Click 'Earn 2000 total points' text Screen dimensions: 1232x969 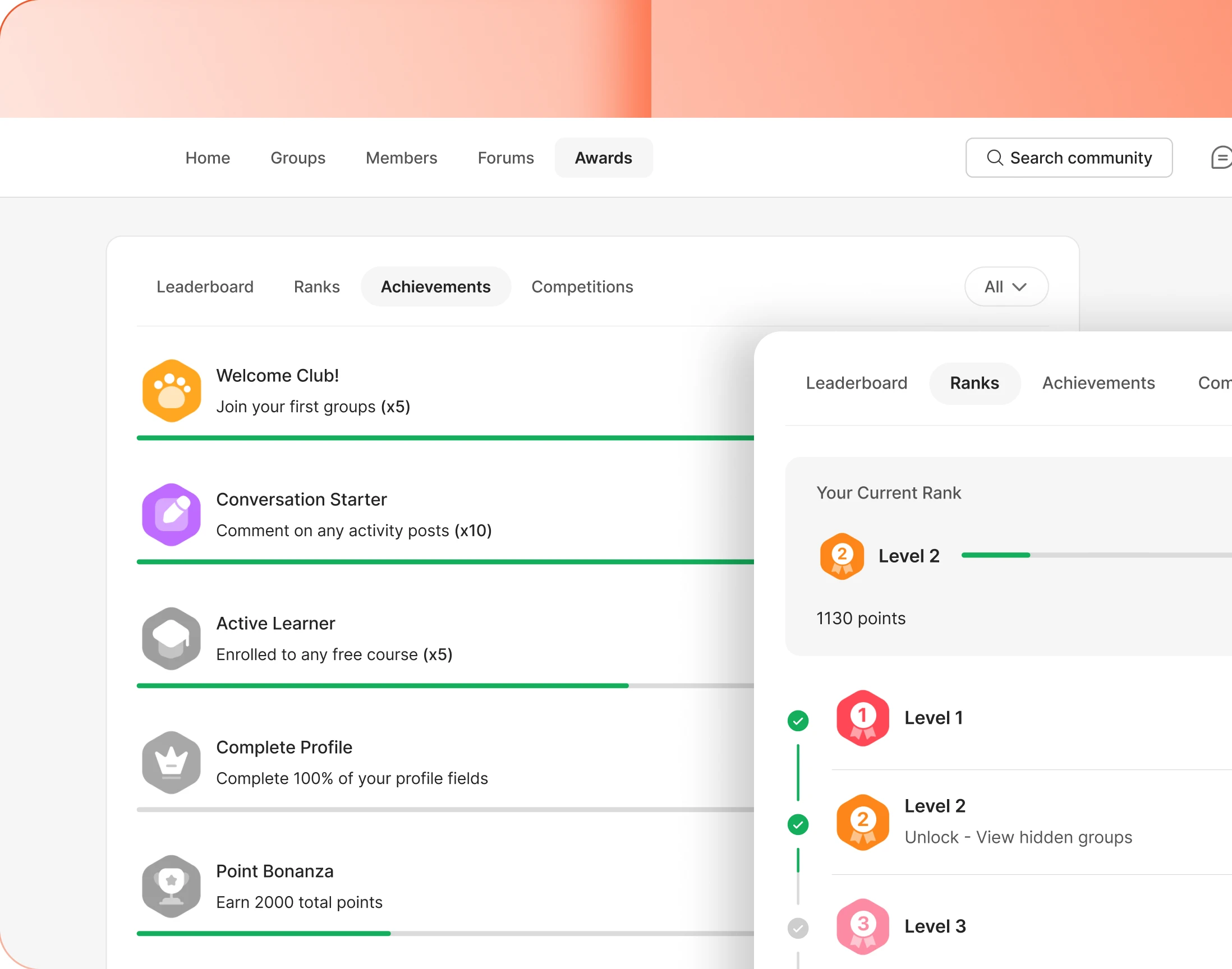pyautogui.click(x=299, y=902)
